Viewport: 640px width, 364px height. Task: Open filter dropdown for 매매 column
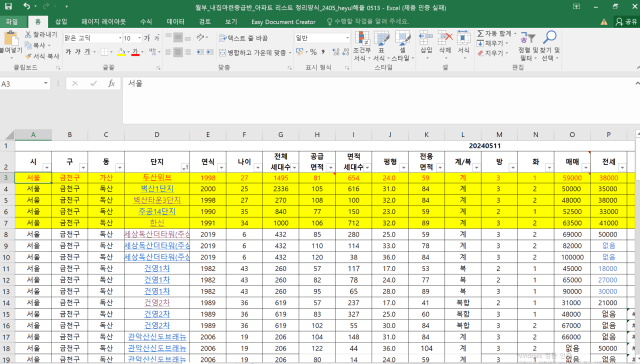point(586,167)
